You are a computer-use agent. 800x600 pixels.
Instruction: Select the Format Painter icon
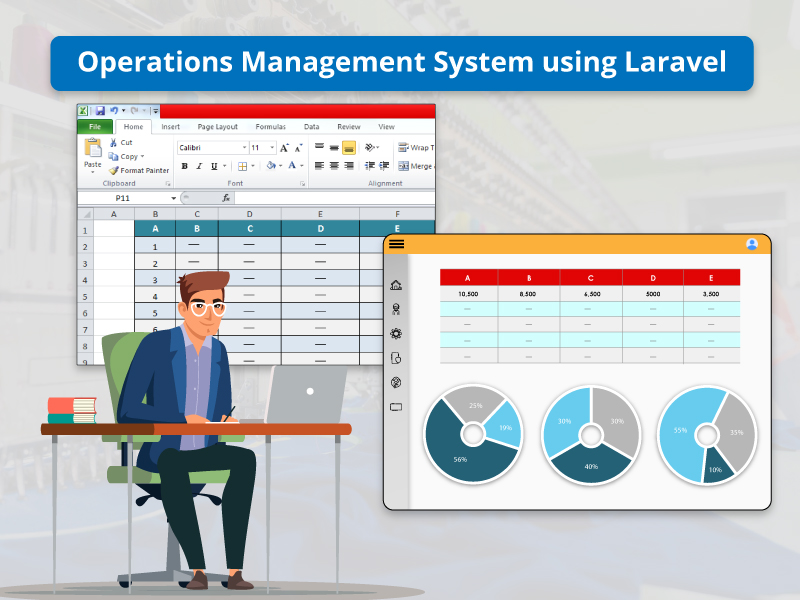click(115, 170)
